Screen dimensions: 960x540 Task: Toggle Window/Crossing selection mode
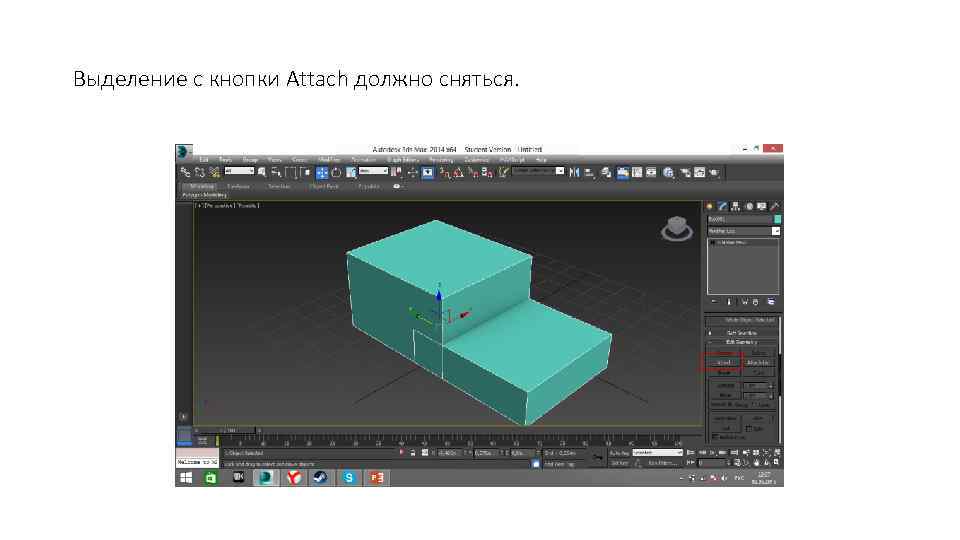coord(305,173)
